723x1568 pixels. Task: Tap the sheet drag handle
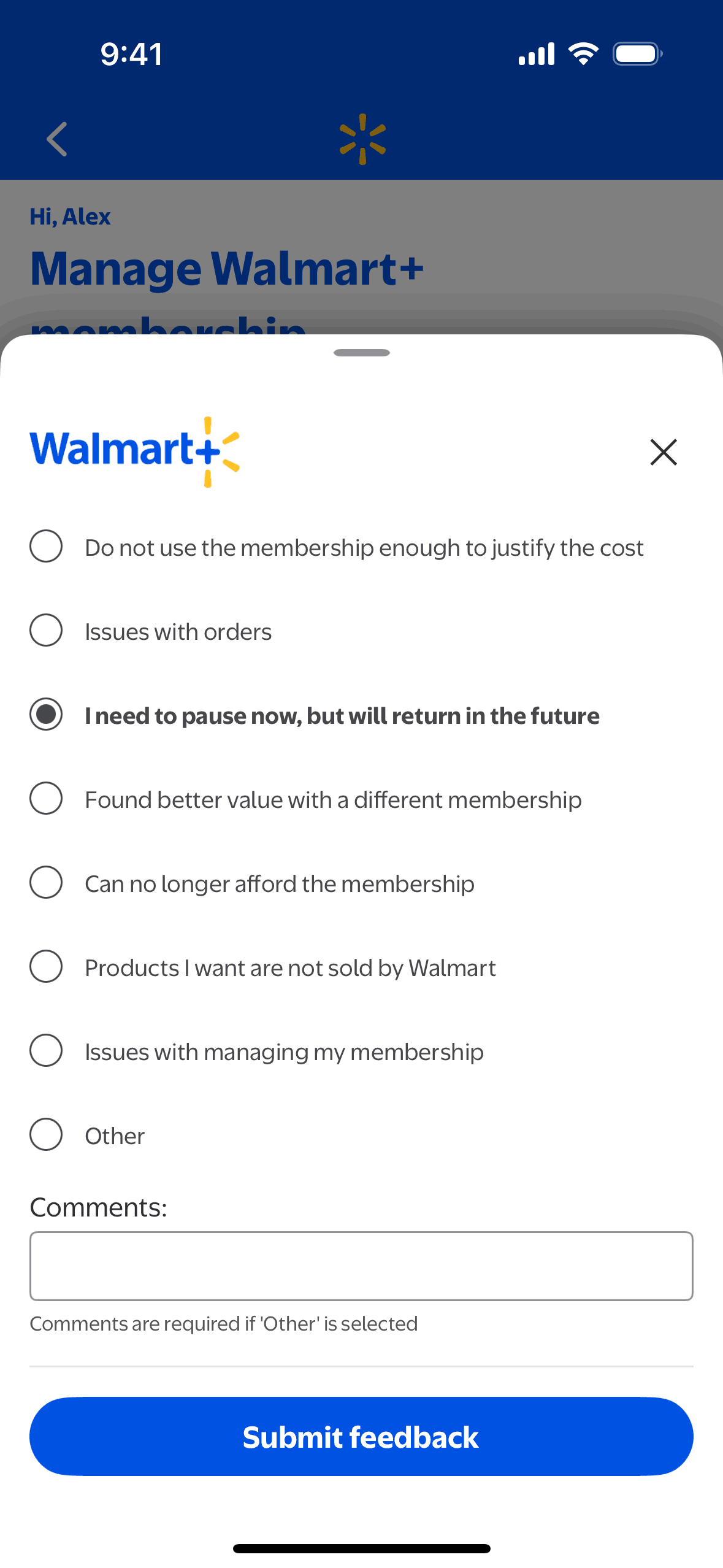pos(361,353)
